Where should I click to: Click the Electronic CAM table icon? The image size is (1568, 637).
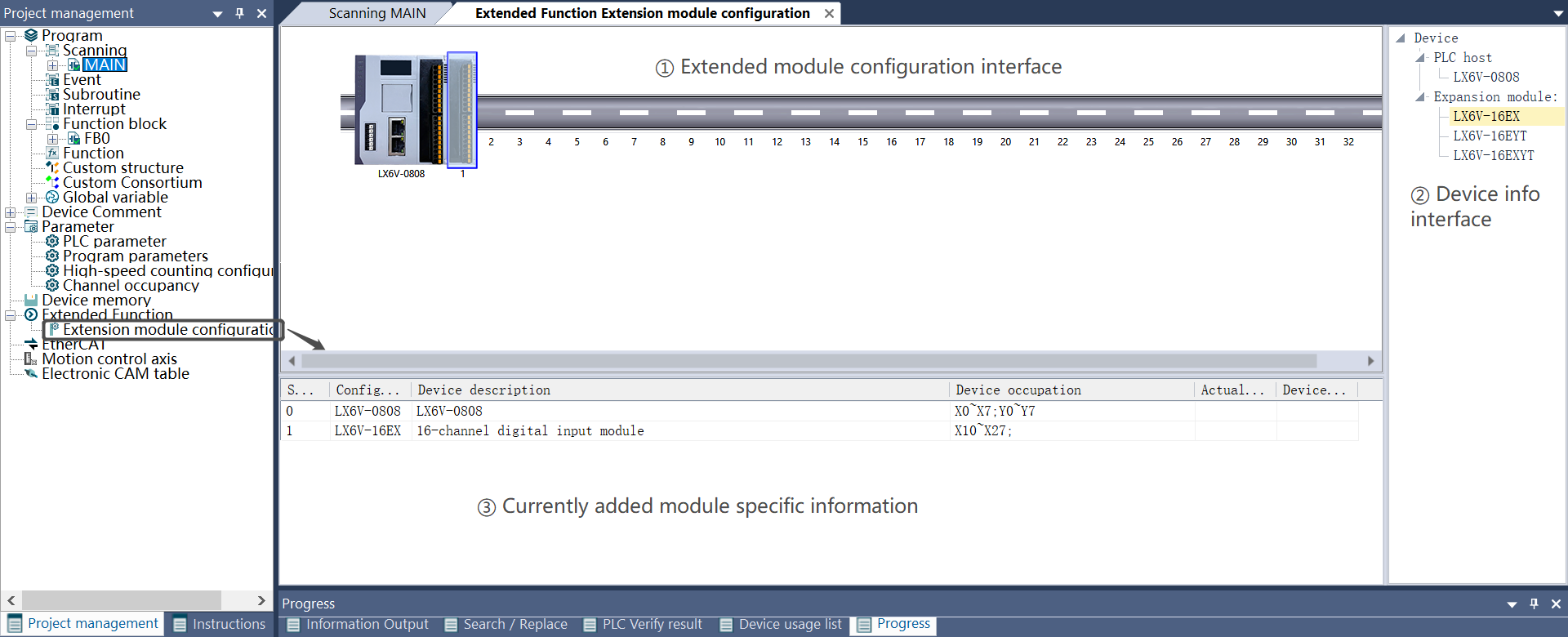[31, 374]
